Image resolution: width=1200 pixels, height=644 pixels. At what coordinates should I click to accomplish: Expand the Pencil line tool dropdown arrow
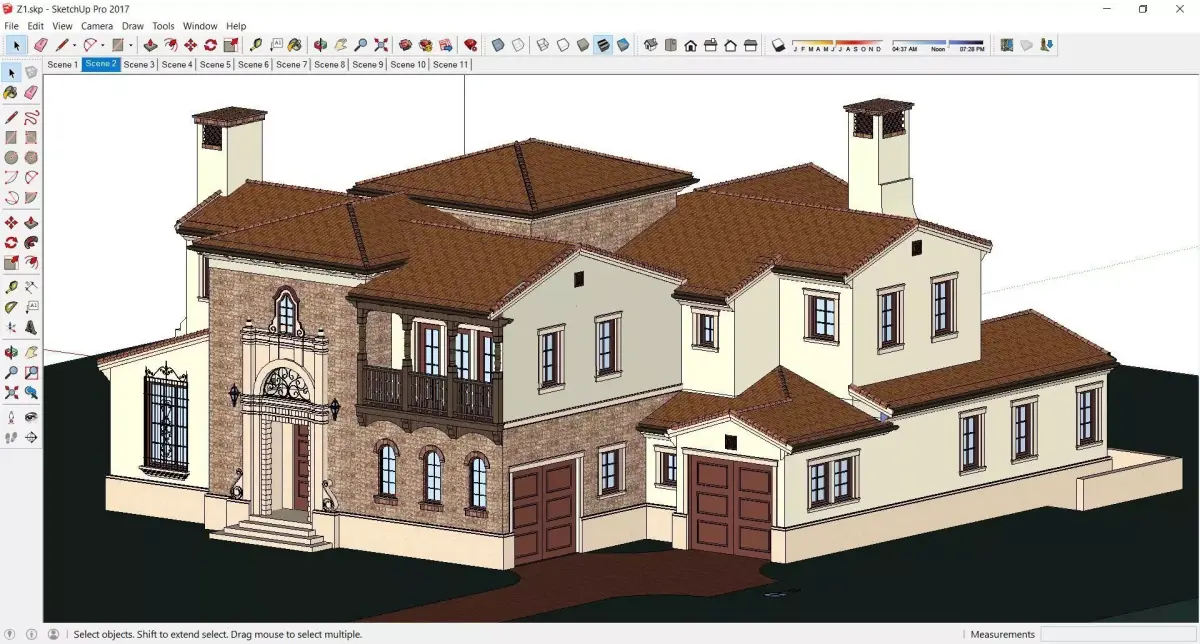point(75,45)
